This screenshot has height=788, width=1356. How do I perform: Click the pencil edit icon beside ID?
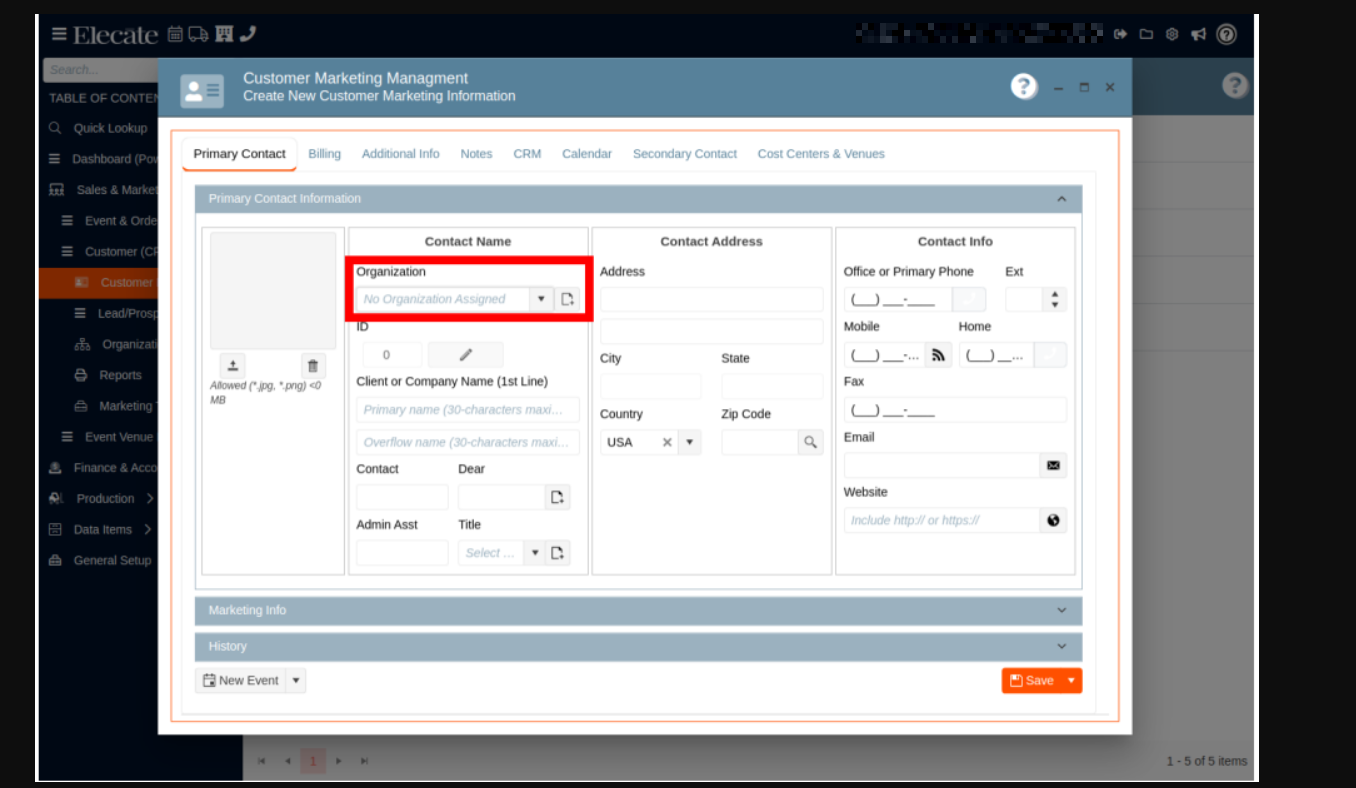[465, 355]
